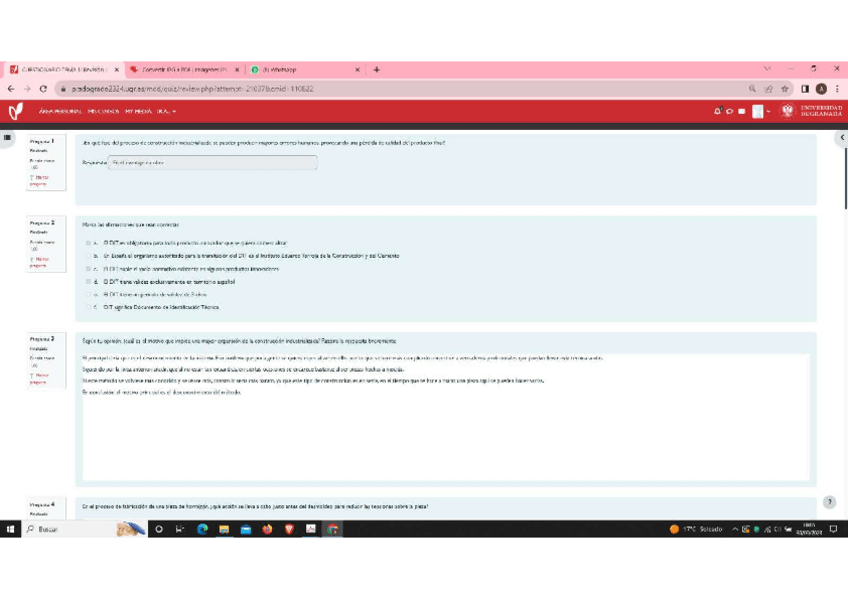Toggle checkbox for option e about periodo de validez

[88, 295]
